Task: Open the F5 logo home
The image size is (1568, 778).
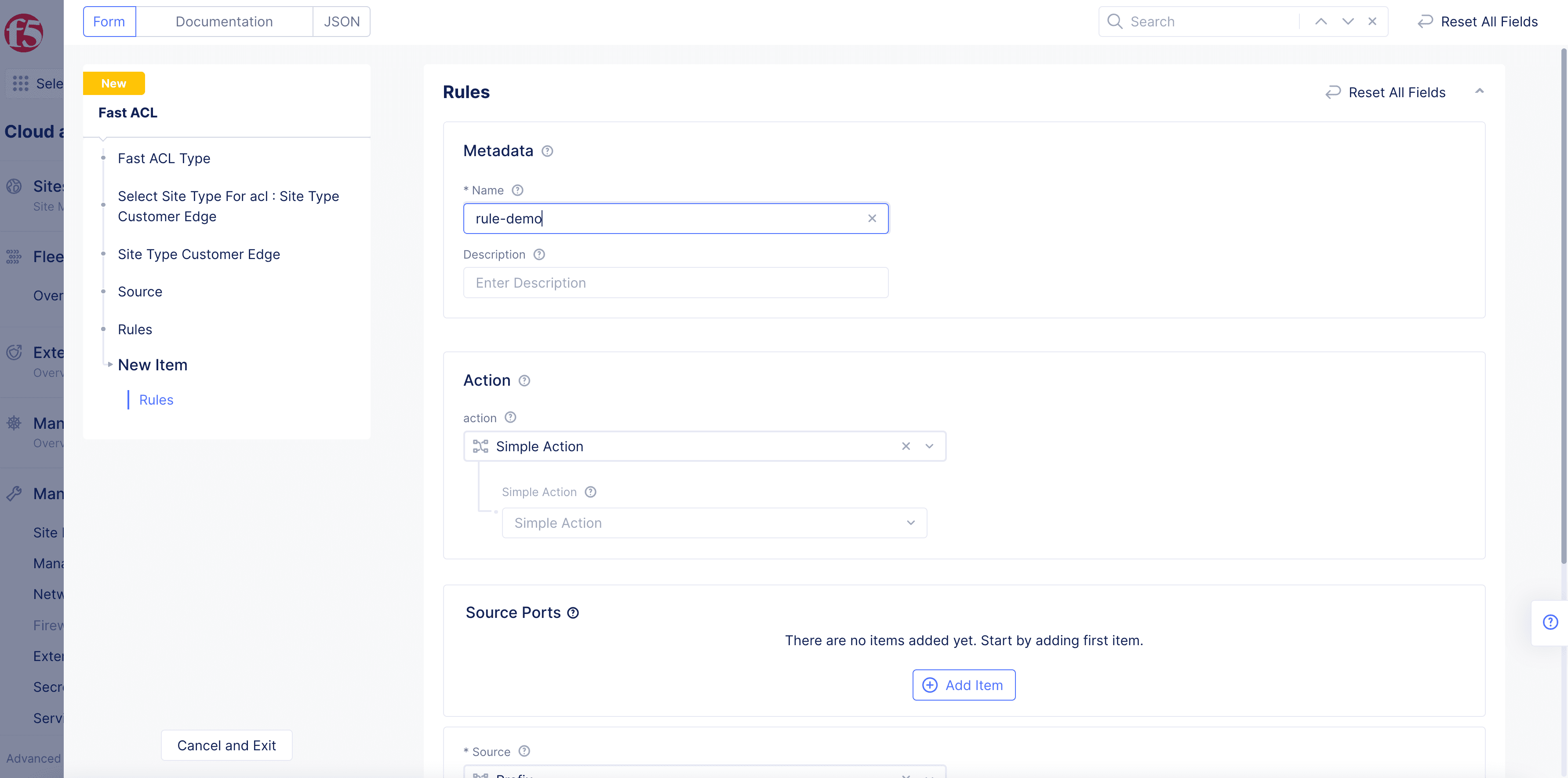Action: coord(23,33)
